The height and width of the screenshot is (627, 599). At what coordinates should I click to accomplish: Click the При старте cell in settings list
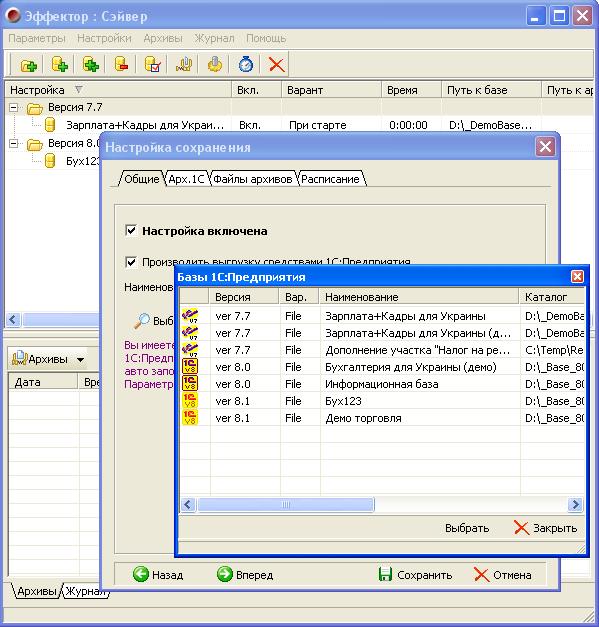click(317, 125)
